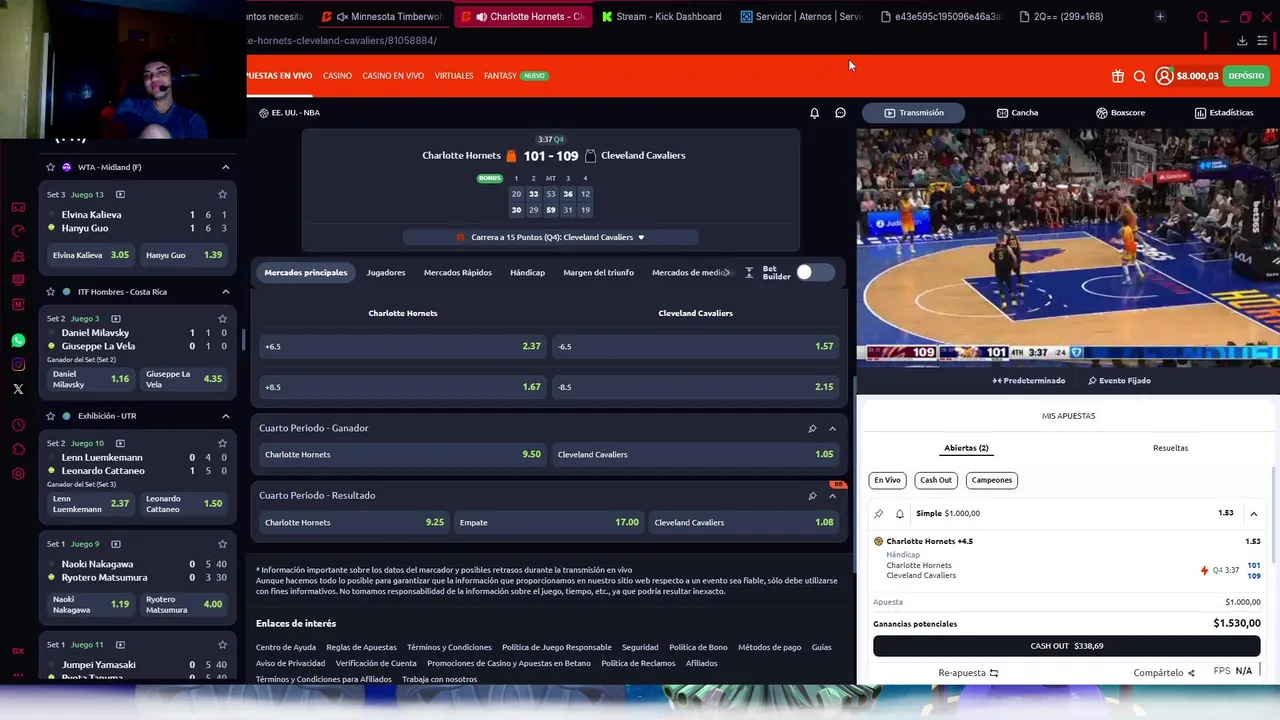The image size is (1280, 720).
Task: Open Carrera a 15 Puntos dropdown
Action: point(551,237)
